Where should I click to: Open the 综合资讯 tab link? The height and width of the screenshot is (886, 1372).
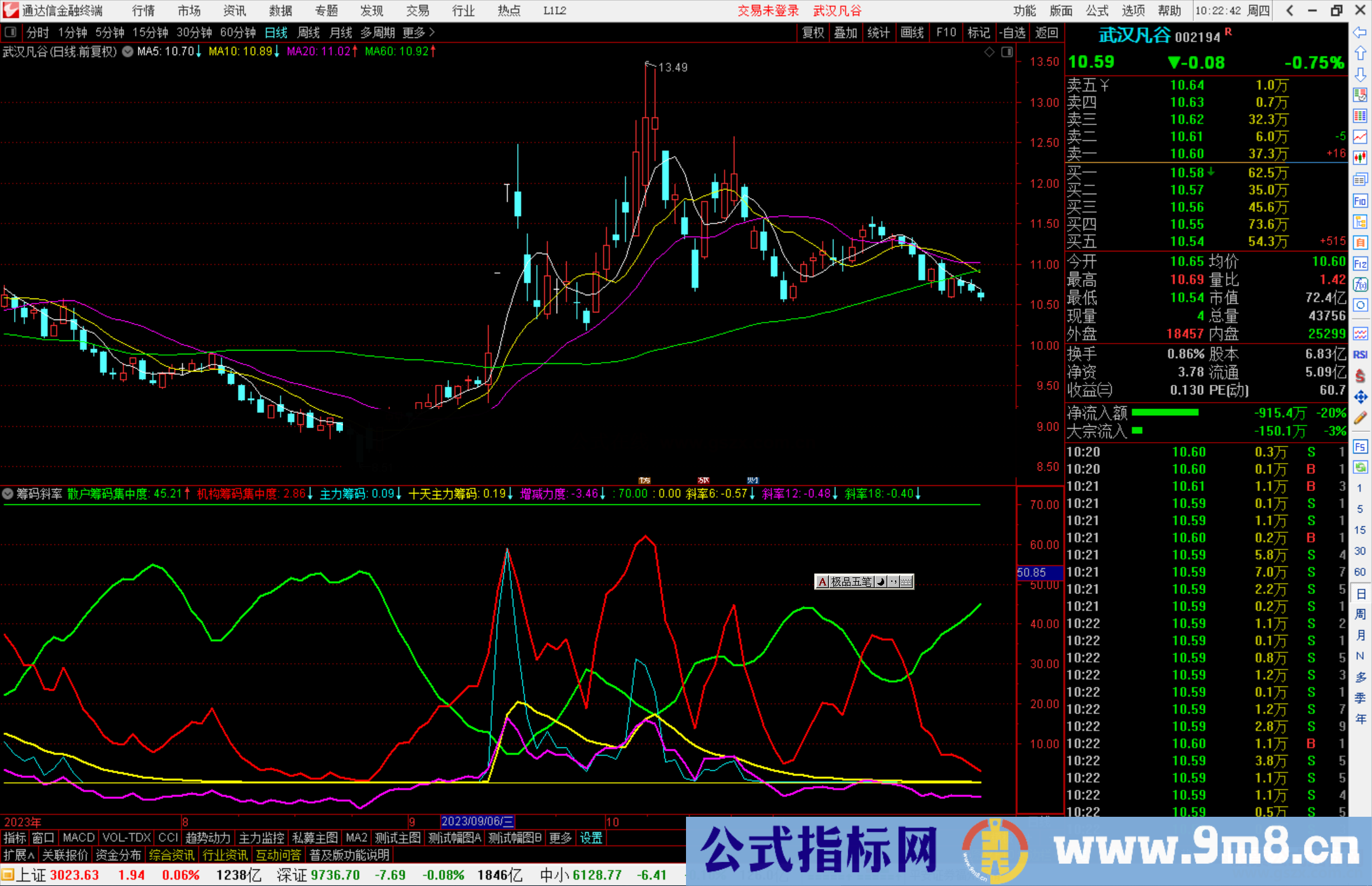tap(171, 855)
